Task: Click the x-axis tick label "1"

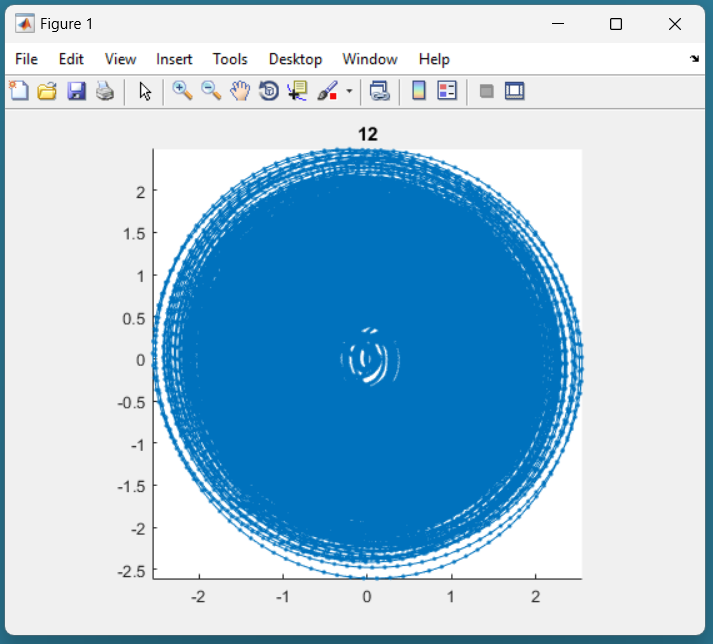Action: [x=451, y=597]
